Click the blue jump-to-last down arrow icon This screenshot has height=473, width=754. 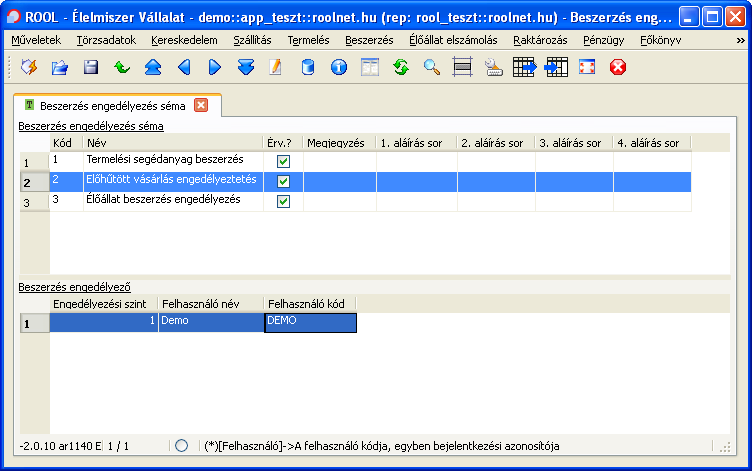click(246, 67)
